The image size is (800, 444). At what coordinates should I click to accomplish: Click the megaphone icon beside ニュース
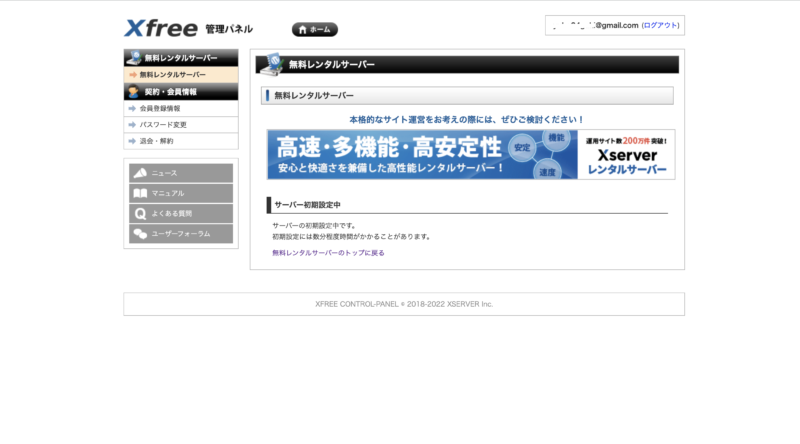(x=140, y=173)
